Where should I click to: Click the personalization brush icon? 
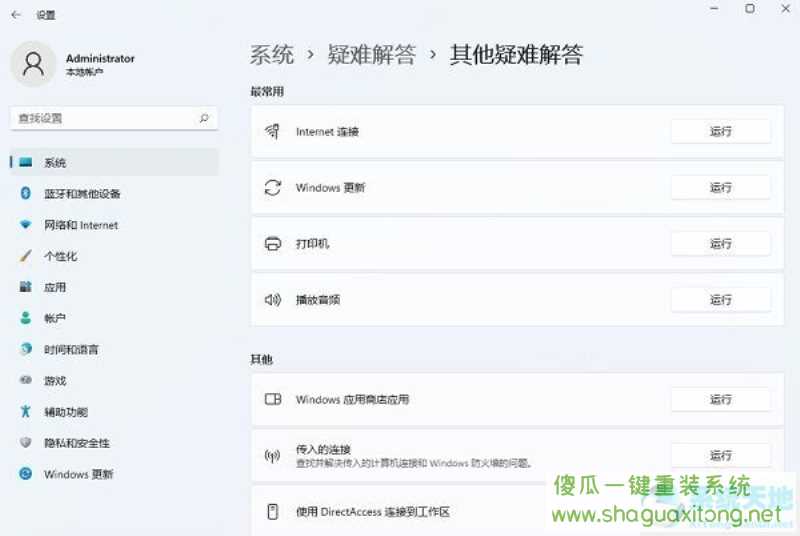tap(26, 256)
